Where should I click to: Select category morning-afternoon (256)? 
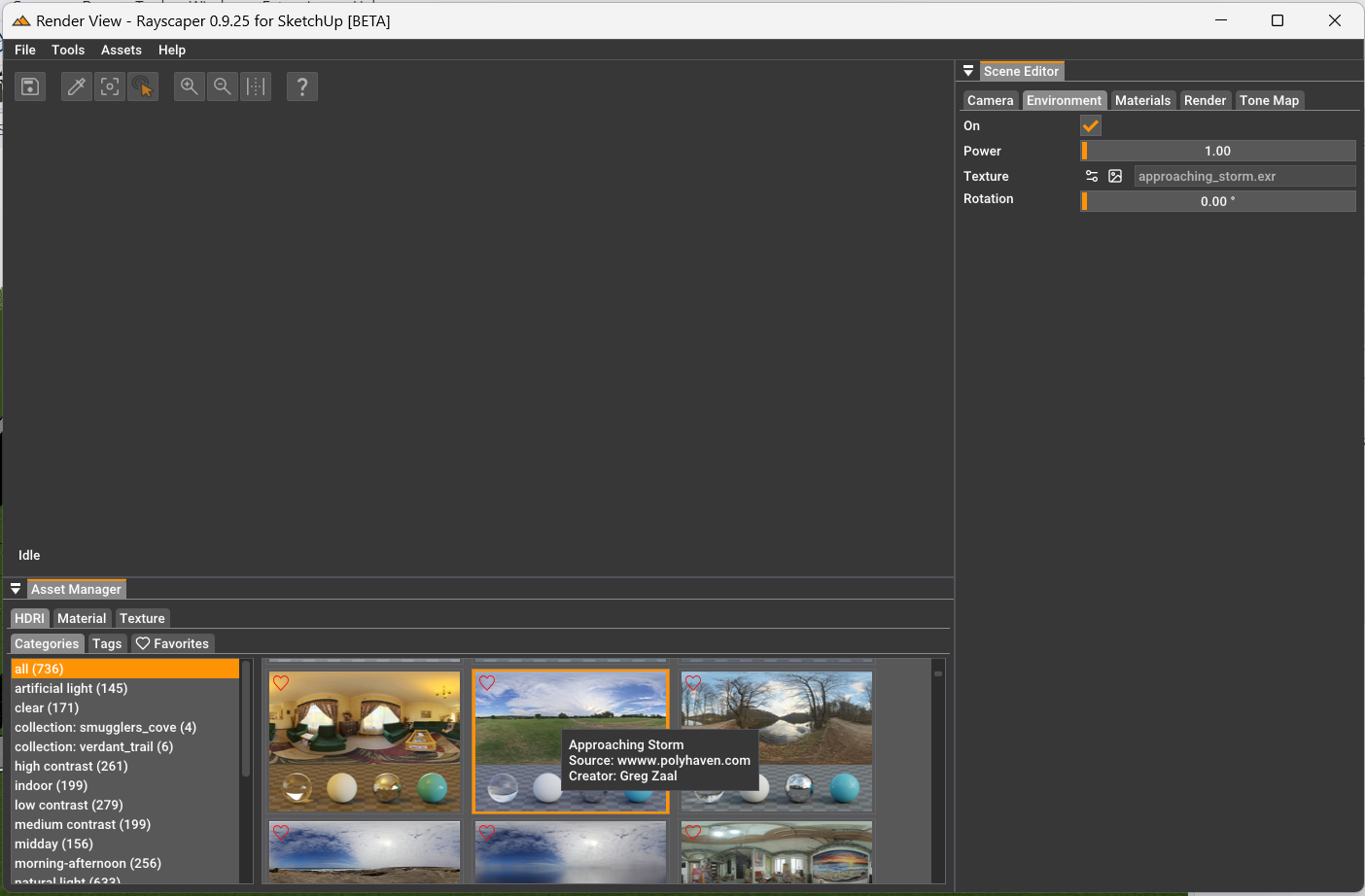coord(124,863)
